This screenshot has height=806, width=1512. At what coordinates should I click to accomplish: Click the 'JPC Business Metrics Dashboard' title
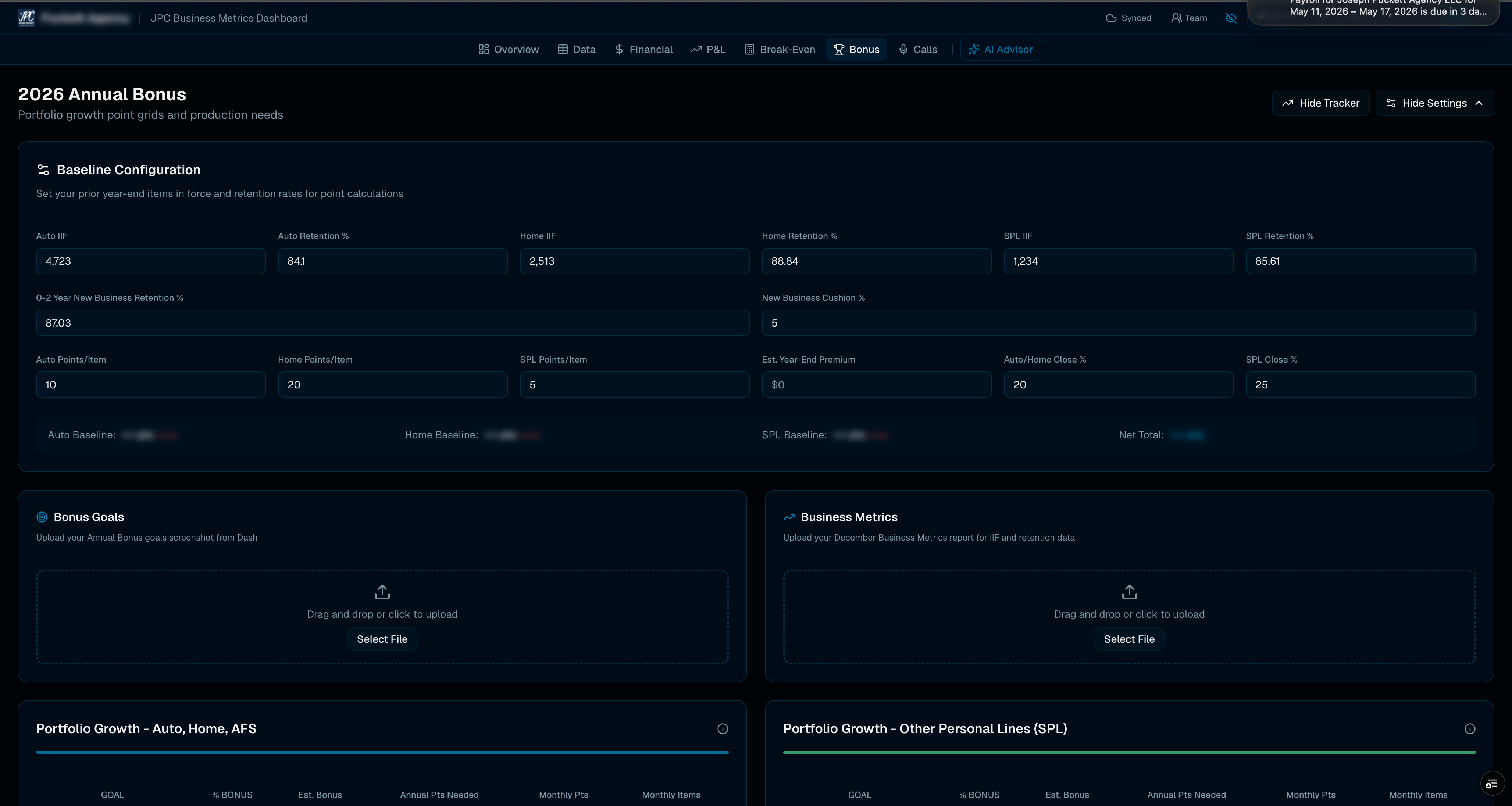(229, 18)
